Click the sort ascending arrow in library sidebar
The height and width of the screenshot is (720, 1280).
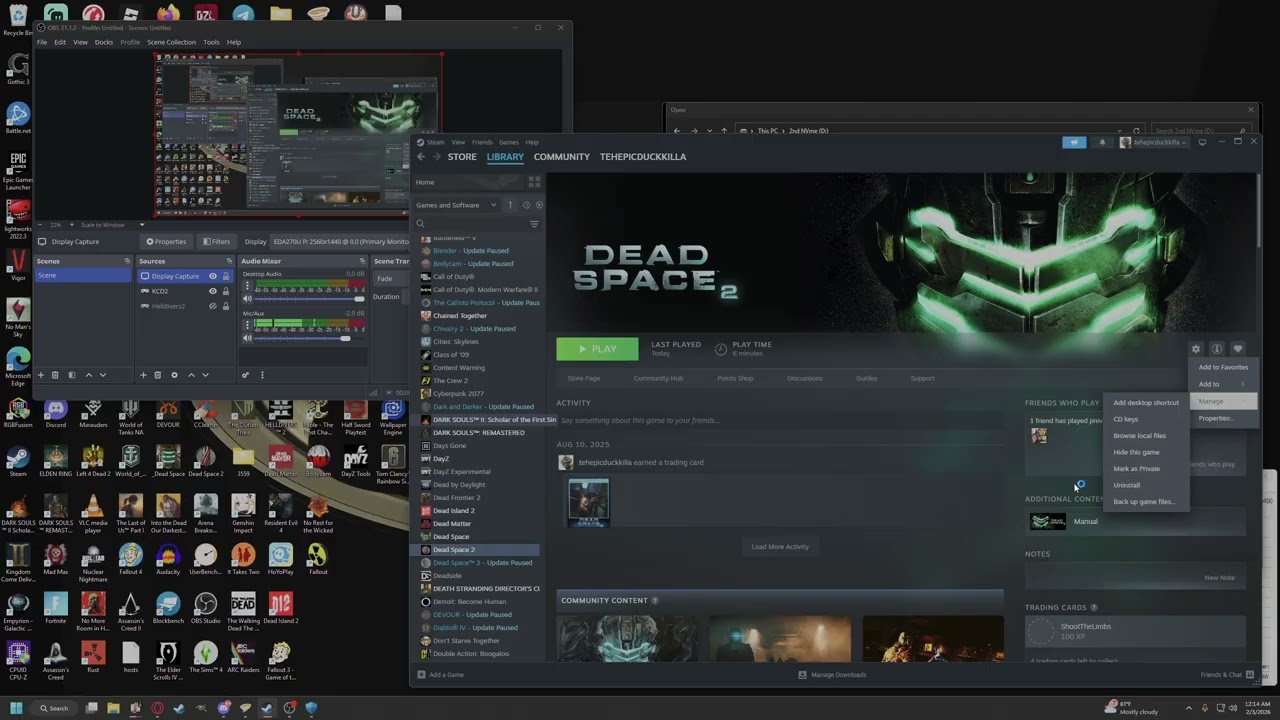coord(510,205)
